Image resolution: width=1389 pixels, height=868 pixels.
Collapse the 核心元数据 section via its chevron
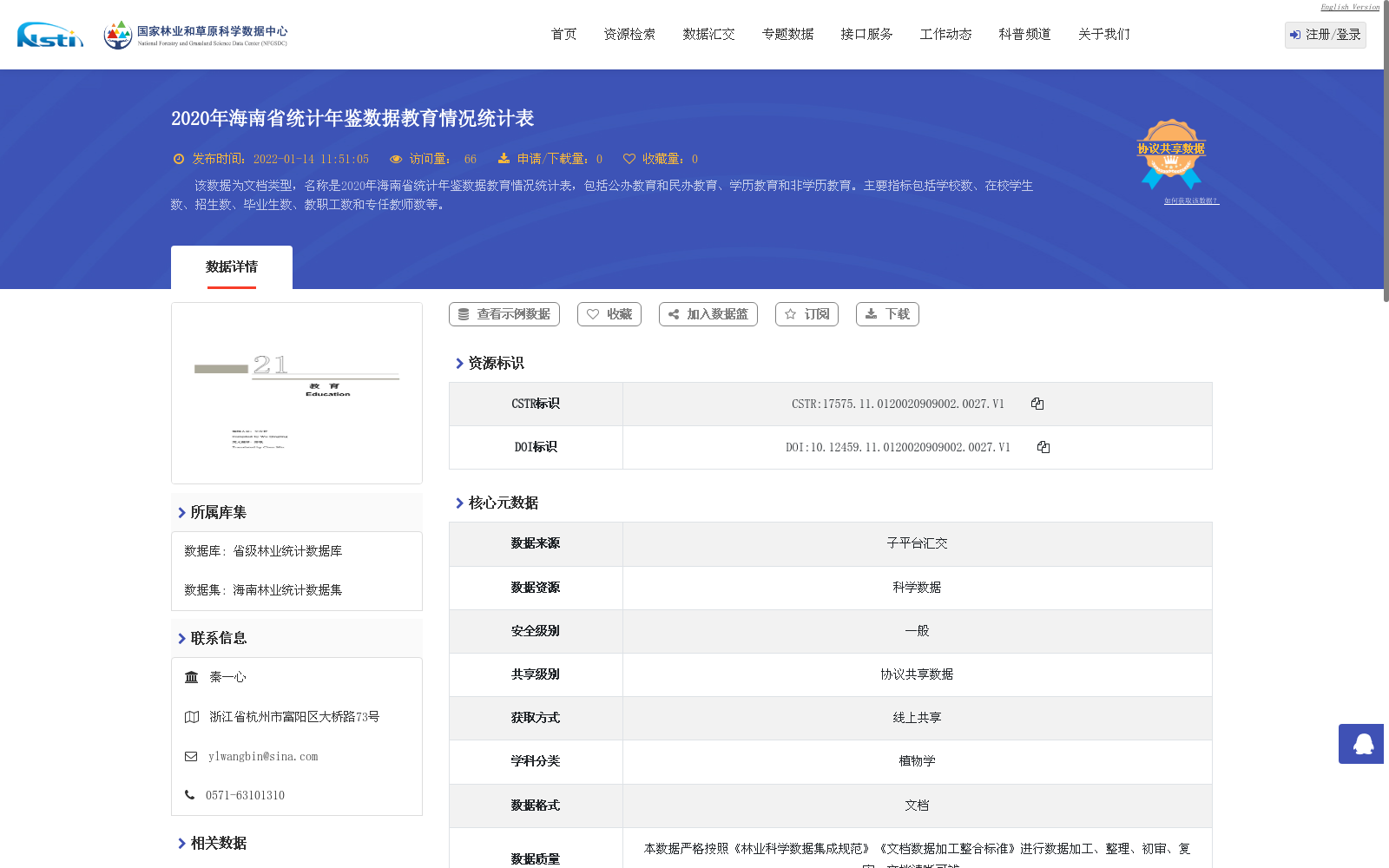pyautogui.click(x=460, y=503)
